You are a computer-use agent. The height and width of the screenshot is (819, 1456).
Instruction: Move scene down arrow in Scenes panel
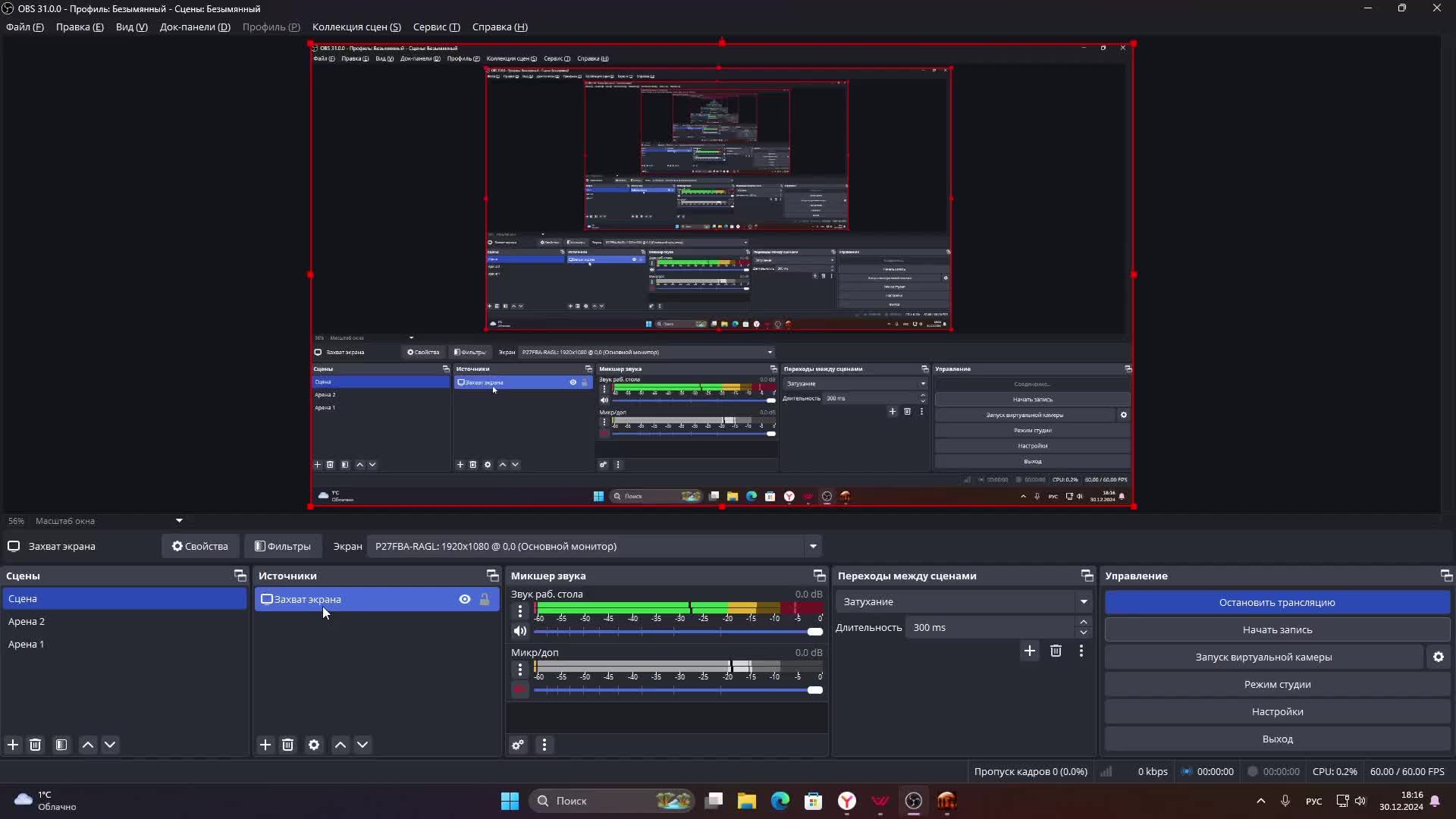point(110,745)
